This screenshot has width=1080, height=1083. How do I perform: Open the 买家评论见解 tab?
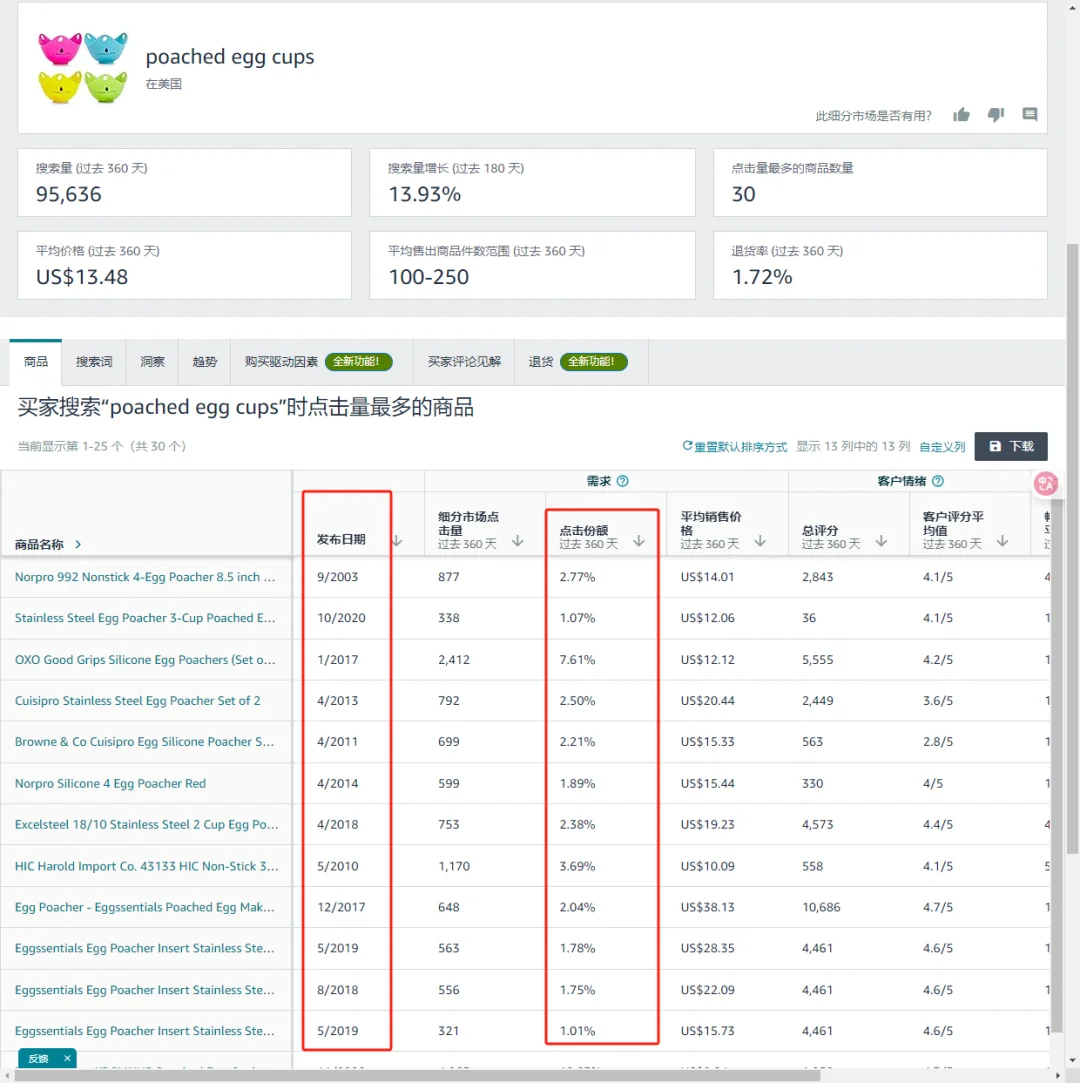(464, 361)
